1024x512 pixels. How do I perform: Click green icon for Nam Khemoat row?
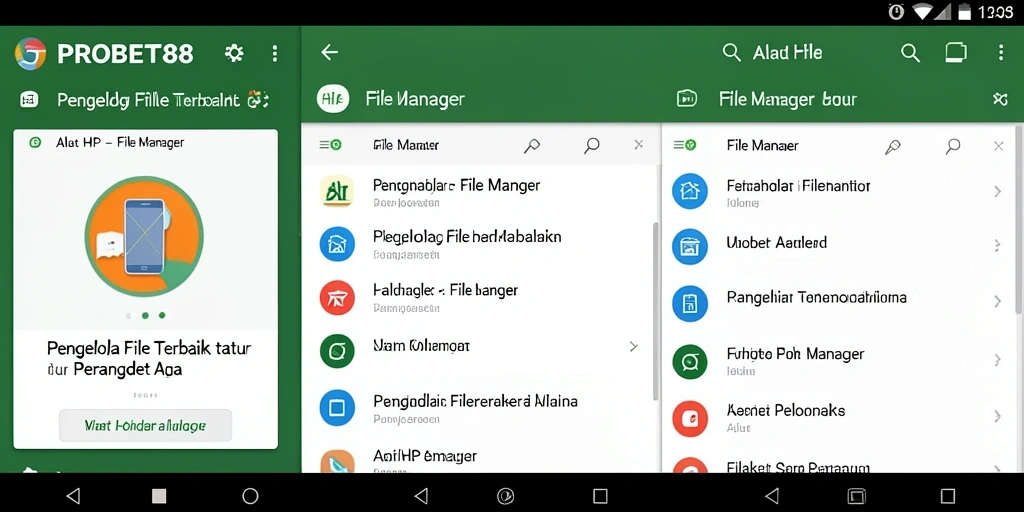[x=337, y=351]
